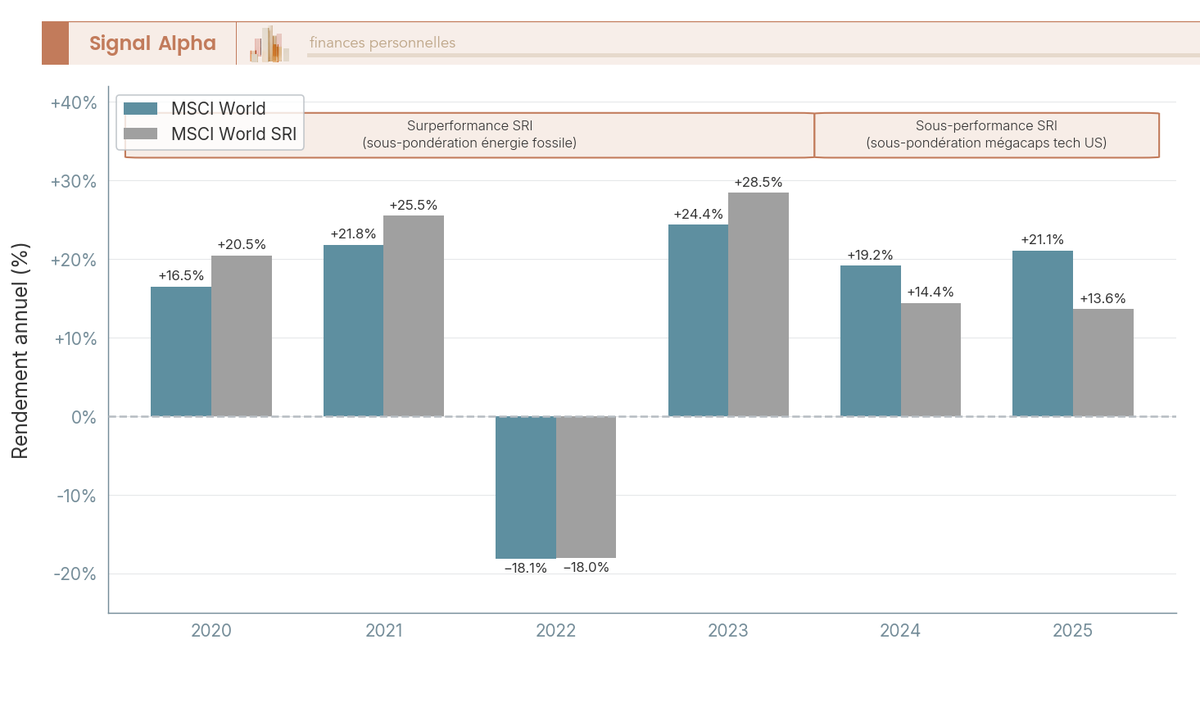
Task: Click the MSCI World SRI legend color swatch
Action: click(141, 134)
